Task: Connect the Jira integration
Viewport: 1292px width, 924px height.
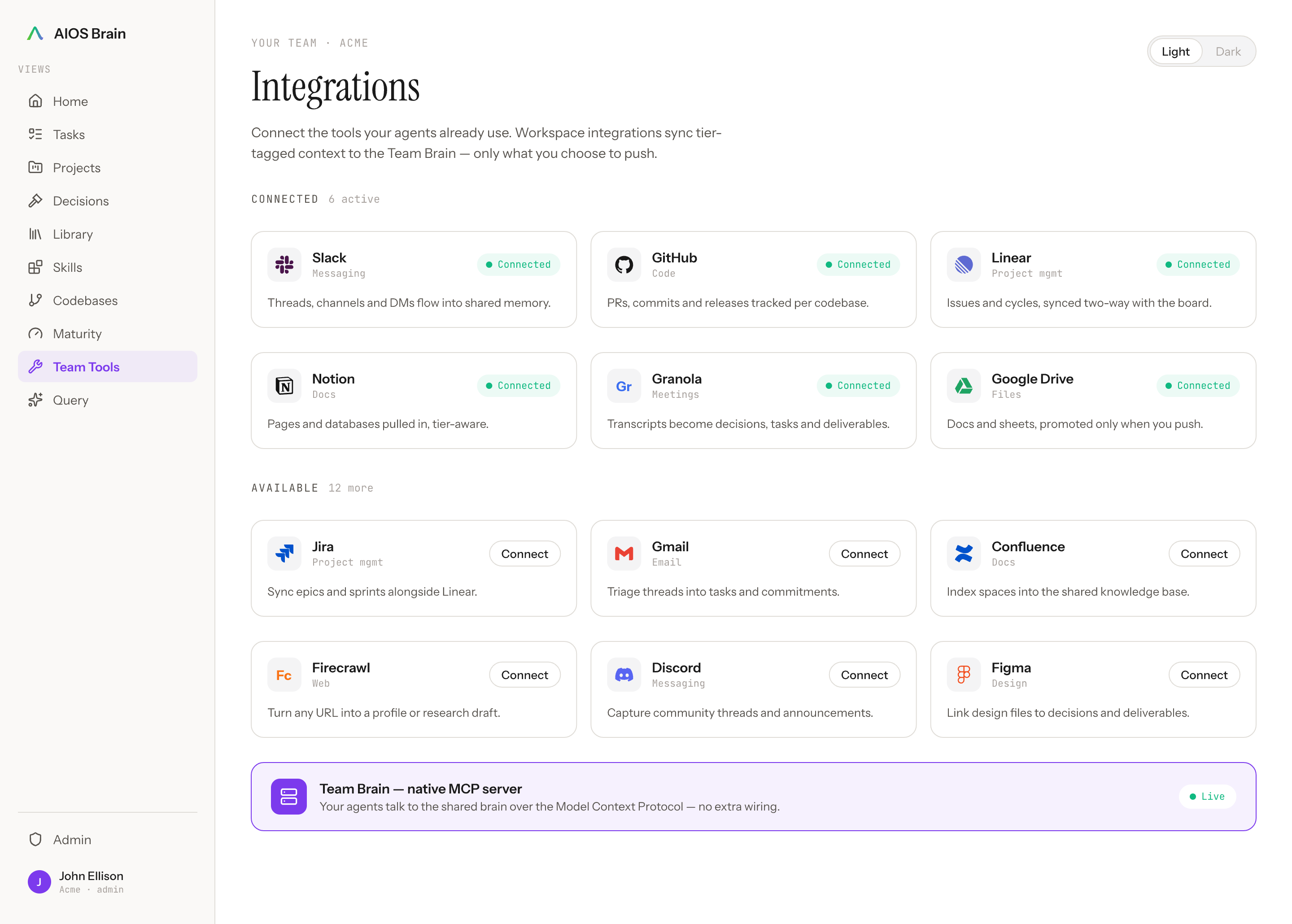Action: click(524, 554)
